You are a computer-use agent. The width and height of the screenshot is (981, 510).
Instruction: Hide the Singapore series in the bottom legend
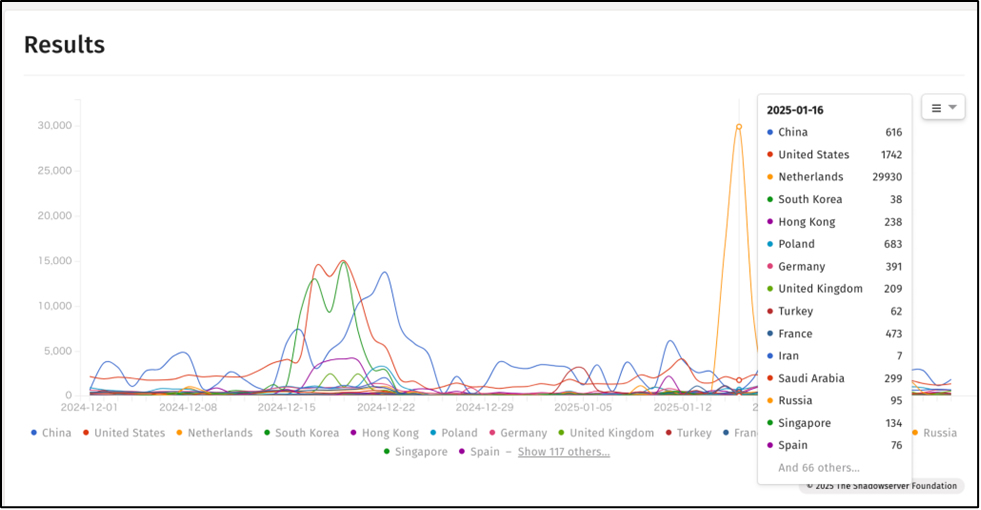420,452
